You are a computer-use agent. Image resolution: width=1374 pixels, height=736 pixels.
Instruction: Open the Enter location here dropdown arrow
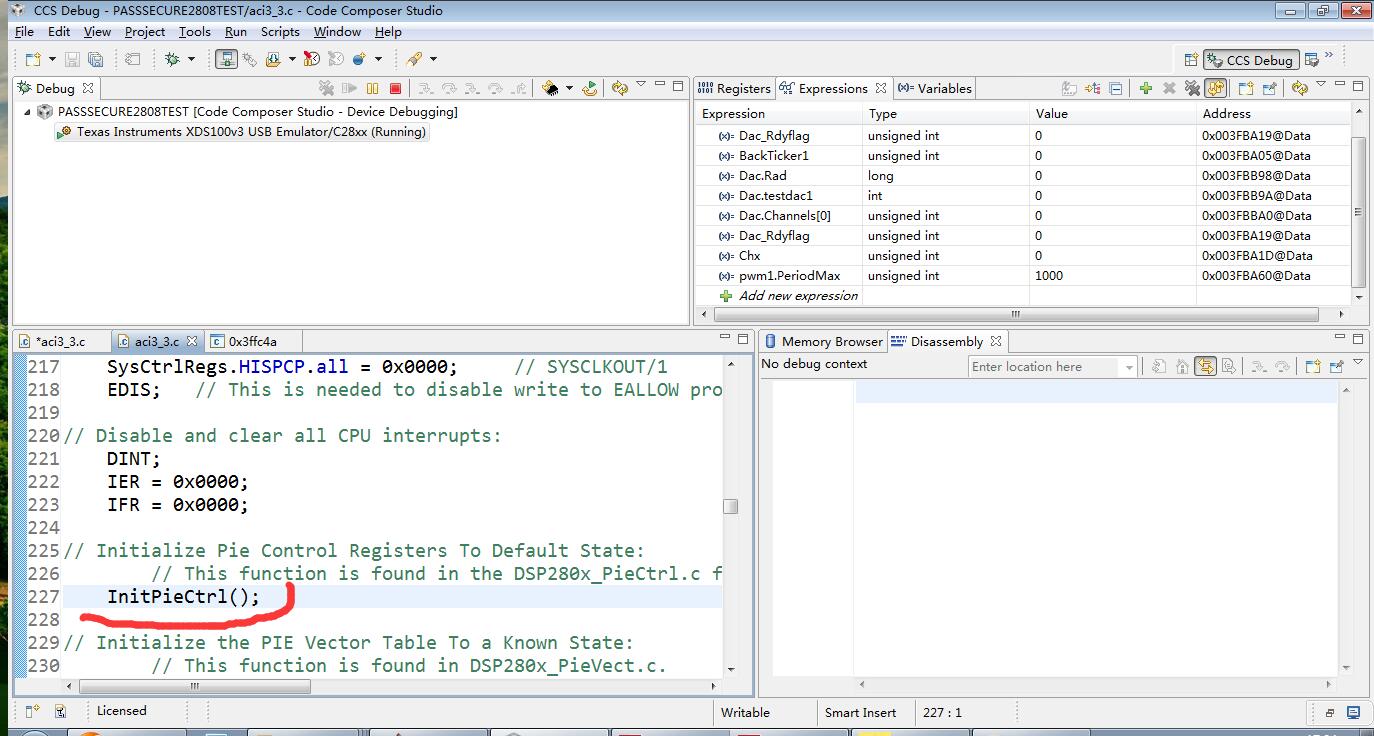click(x=1129, y=368)
